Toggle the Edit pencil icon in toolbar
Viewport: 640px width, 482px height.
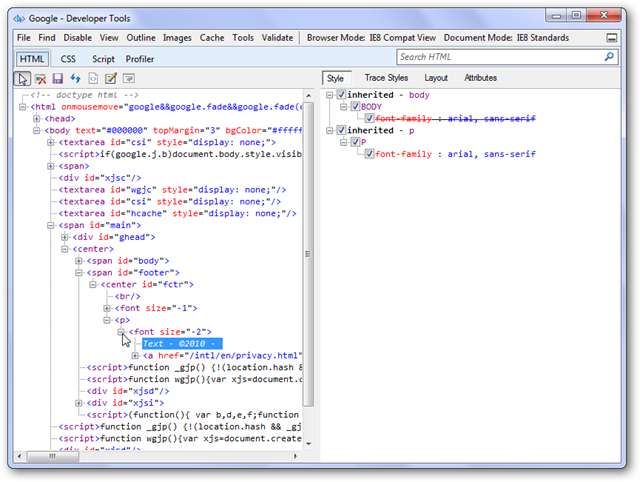[x=111, y=78]
